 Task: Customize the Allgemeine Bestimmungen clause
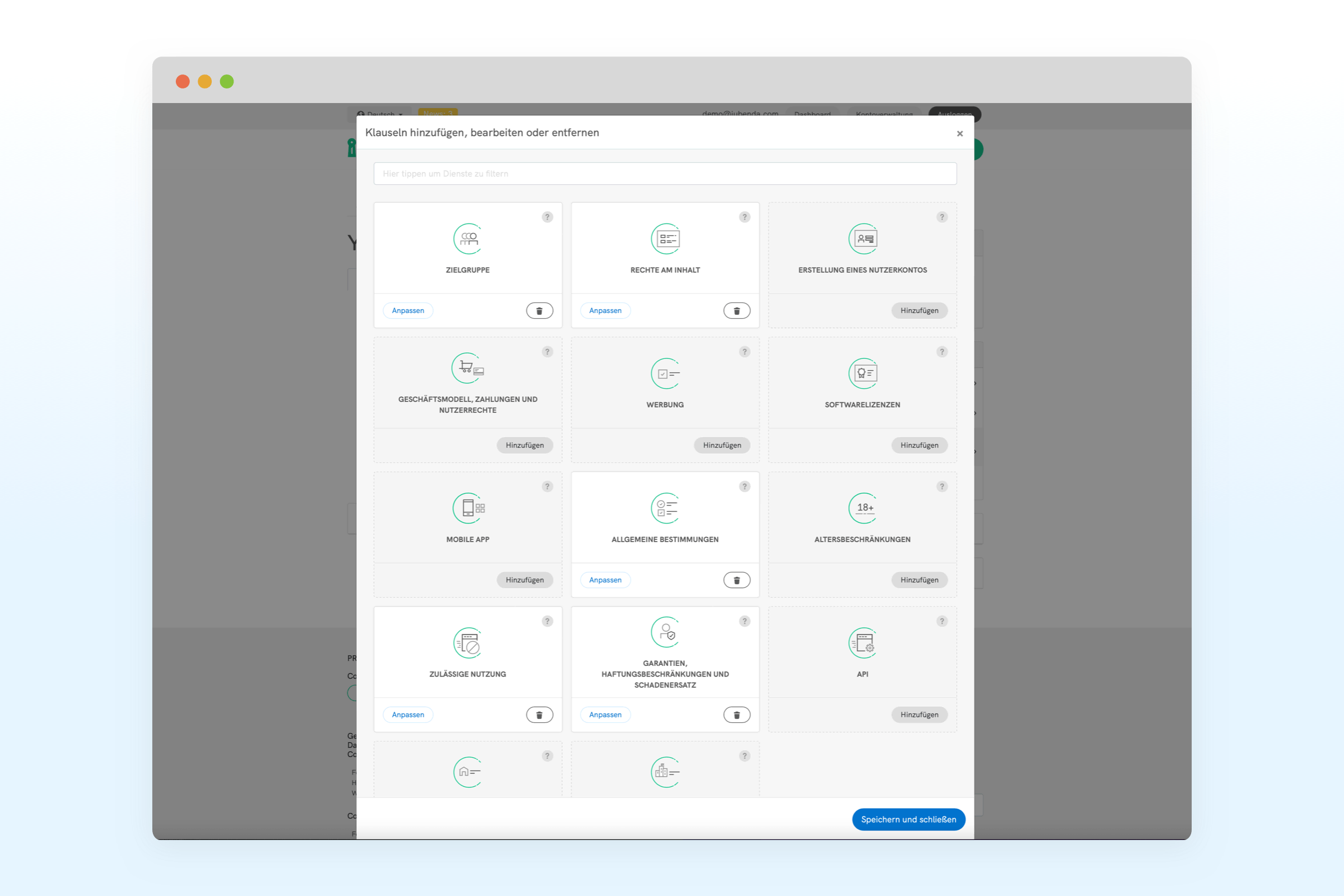click(605, 580)
